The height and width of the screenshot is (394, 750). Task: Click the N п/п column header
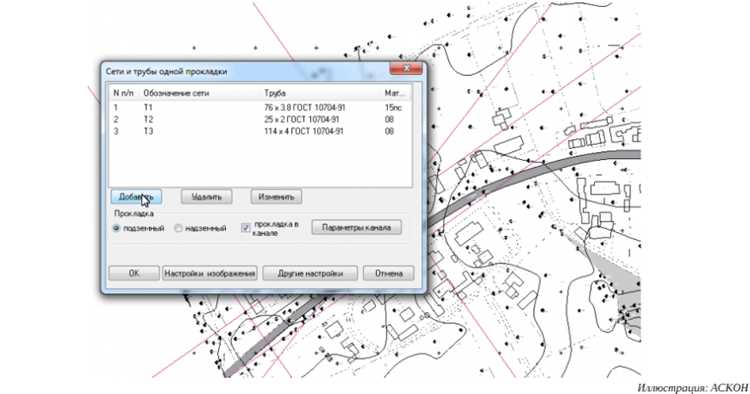coord(124,93)
